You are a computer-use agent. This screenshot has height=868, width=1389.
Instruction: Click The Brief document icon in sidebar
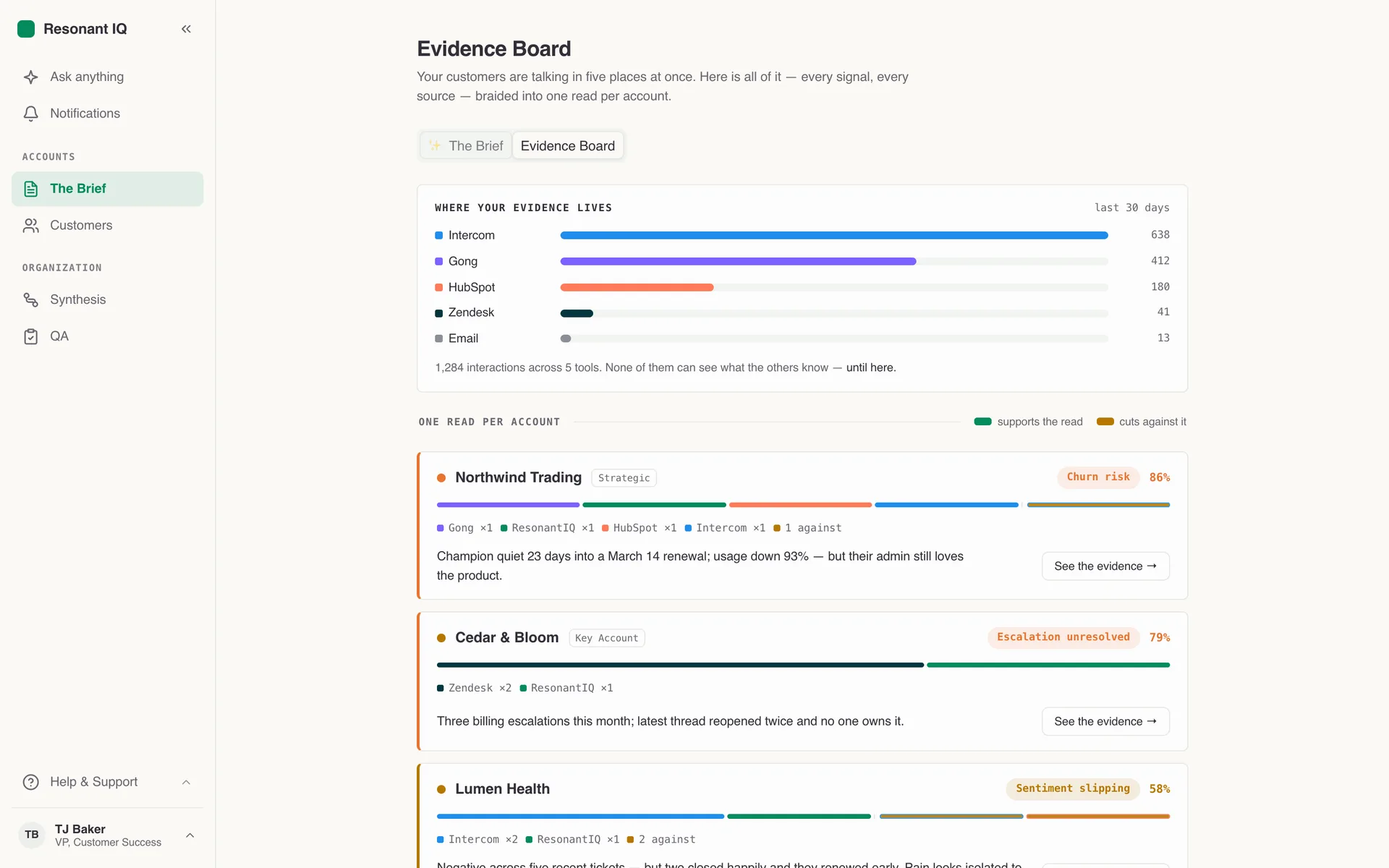(x=30, y=189)
